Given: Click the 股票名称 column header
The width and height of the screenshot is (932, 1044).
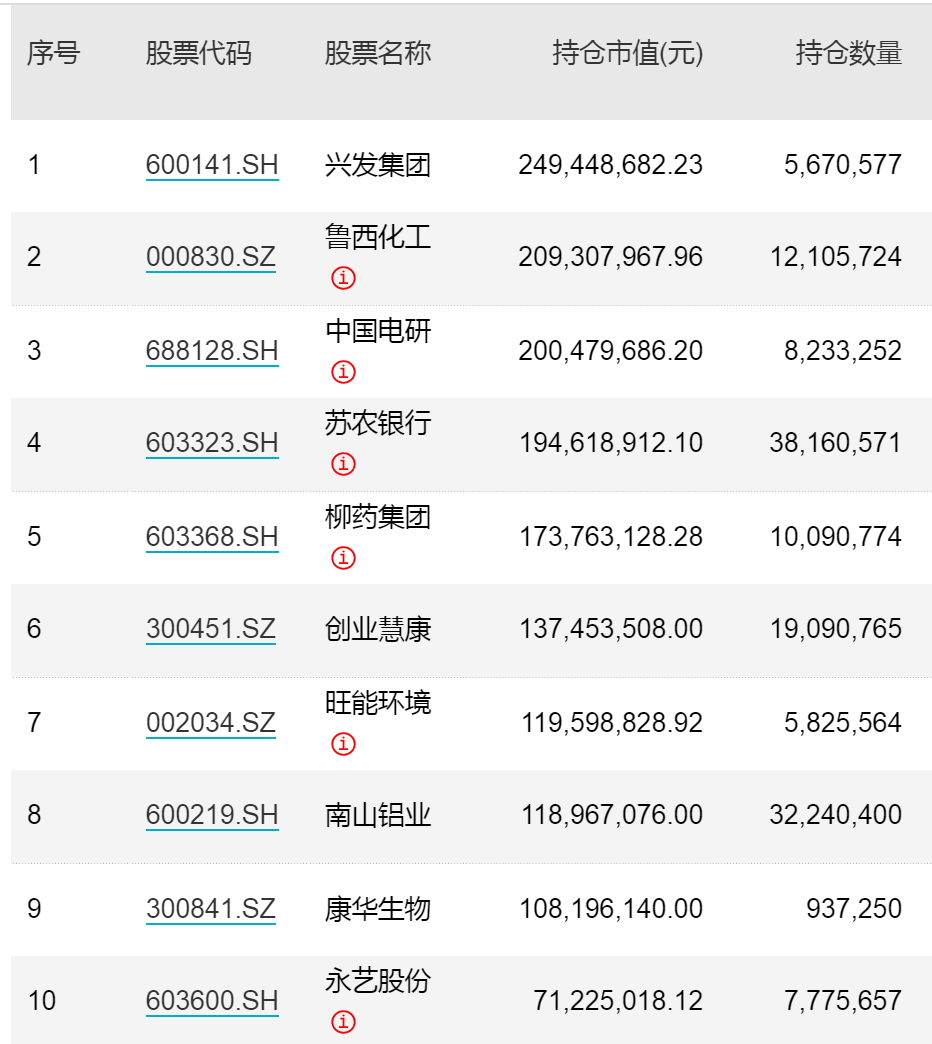Looking at the screenshot, I should [x=378, y=53].
